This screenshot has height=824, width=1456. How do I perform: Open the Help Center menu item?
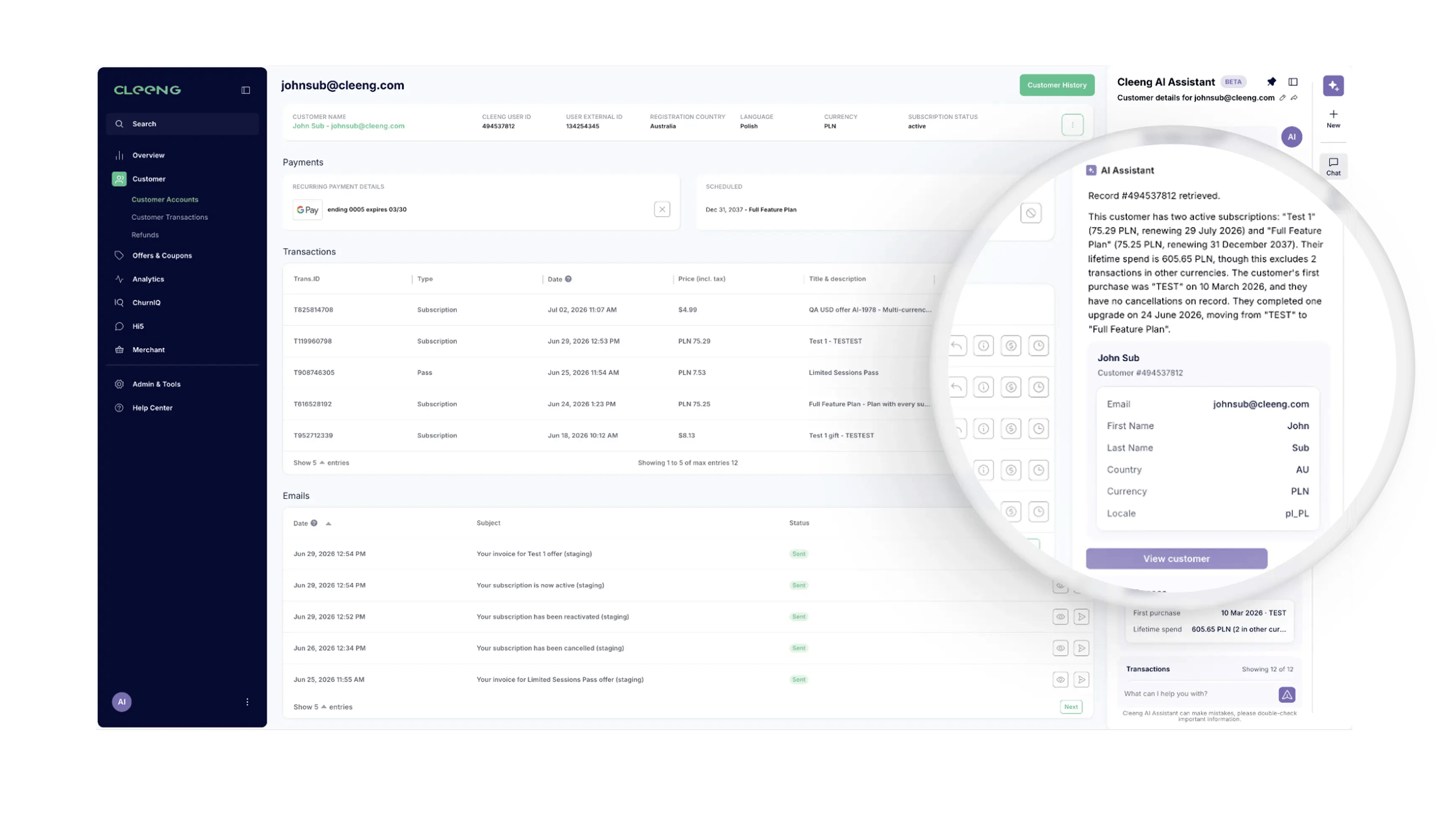click(x=152, y=408)
